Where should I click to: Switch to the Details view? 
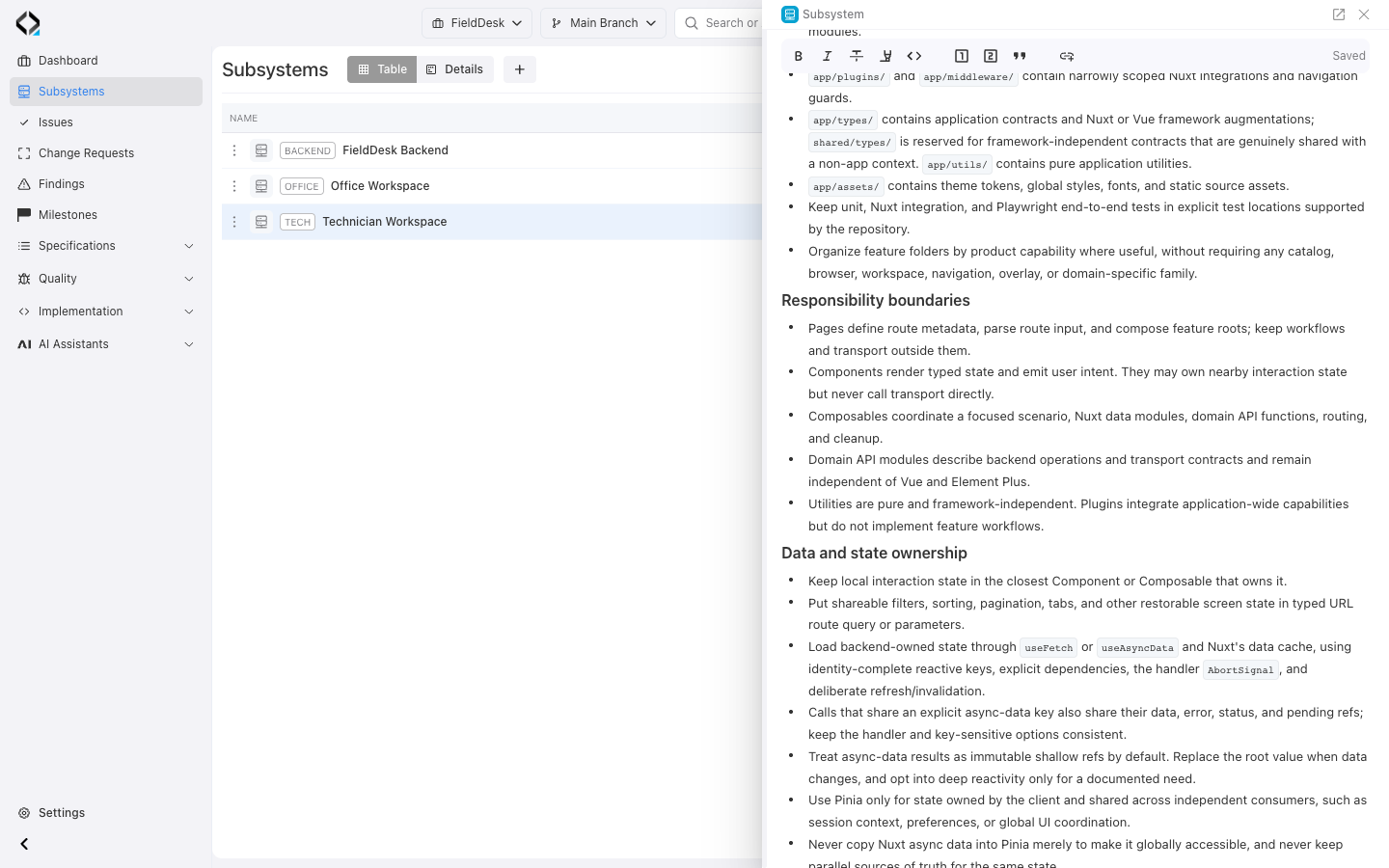[x=455, y=69]
